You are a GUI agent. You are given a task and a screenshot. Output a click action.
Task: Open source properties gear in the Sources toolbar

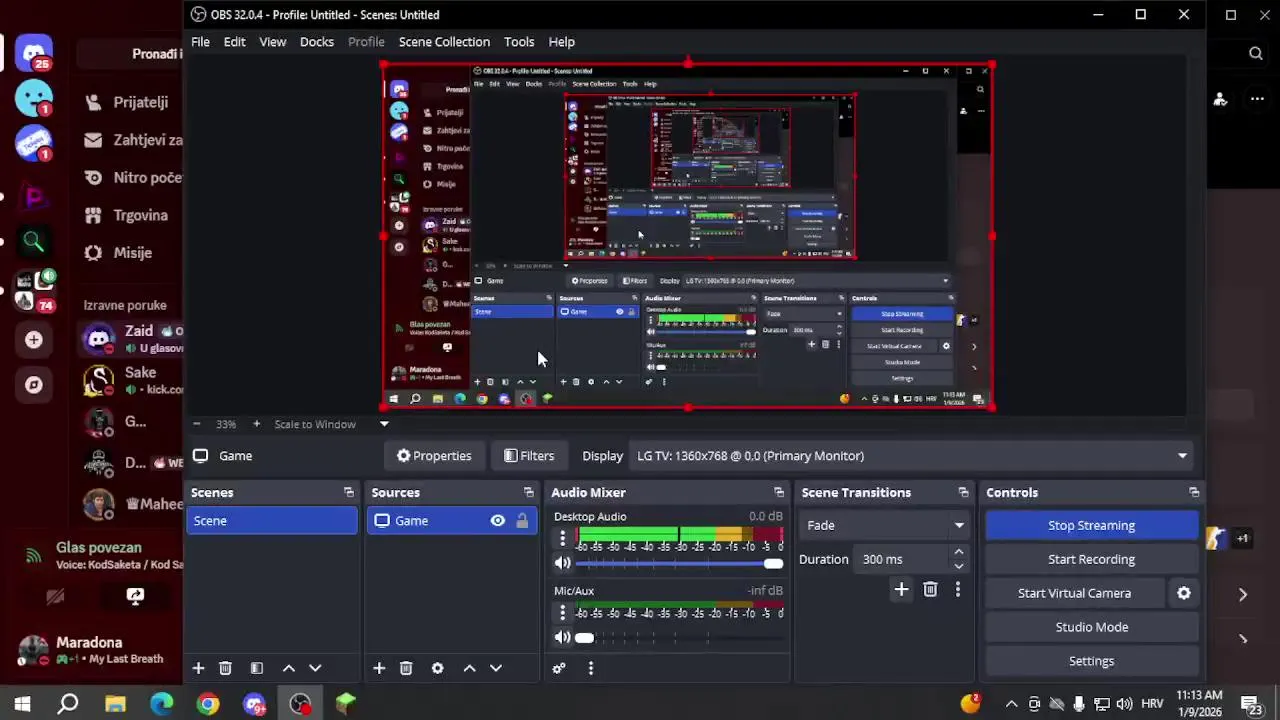click(437, 668)
